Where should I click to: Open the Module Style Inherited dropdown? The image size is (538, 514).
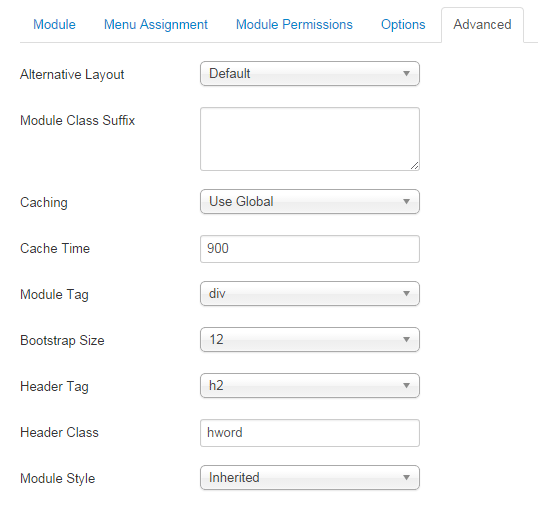[310, 477]
